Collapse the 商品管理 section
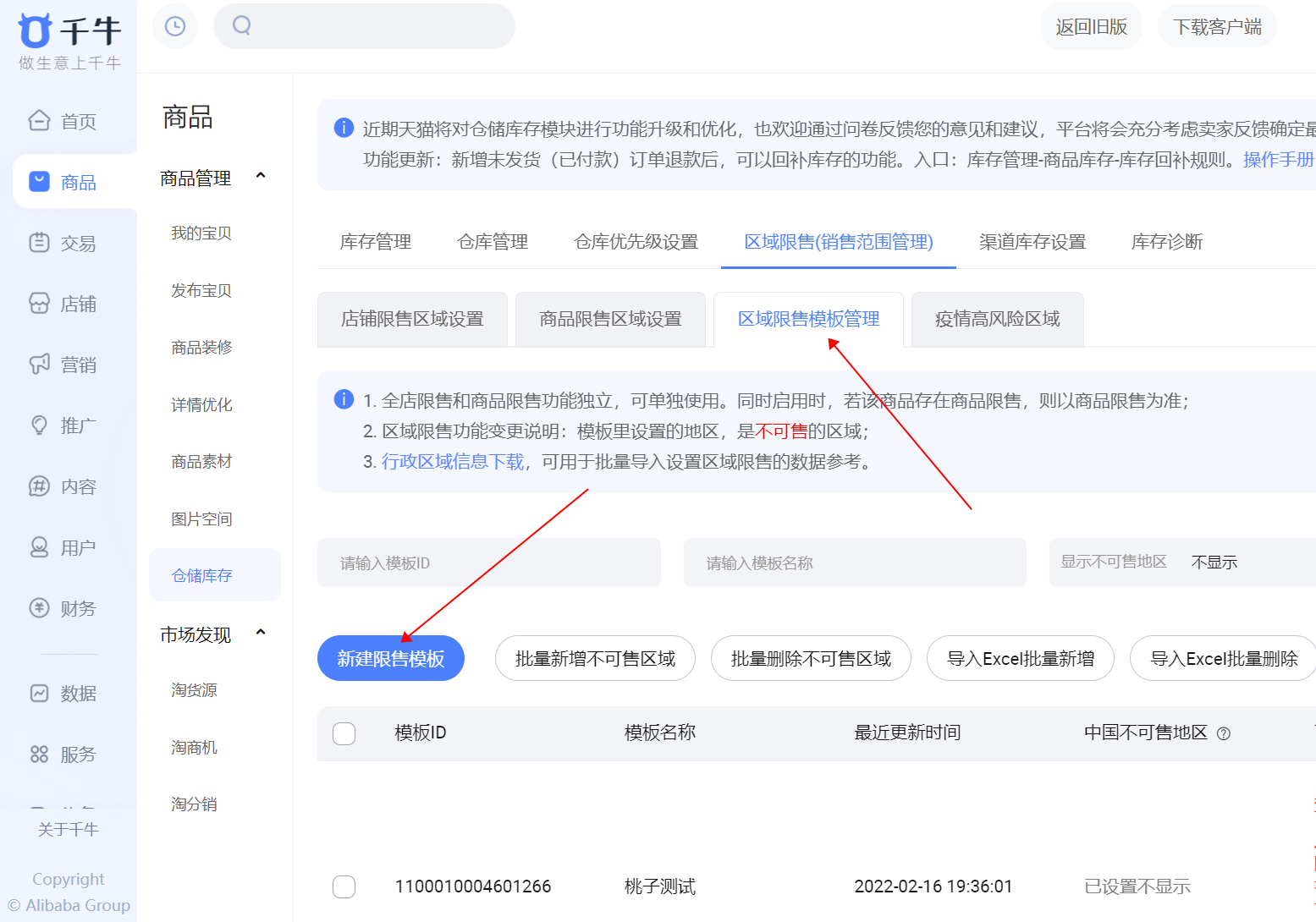Viewport: 1316px width, 922px height. [x=261, y=176]
